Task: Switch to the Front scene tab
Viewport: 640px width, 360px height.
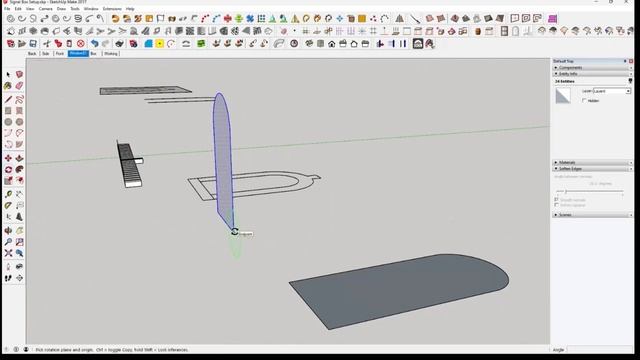Action: [60, 53]
